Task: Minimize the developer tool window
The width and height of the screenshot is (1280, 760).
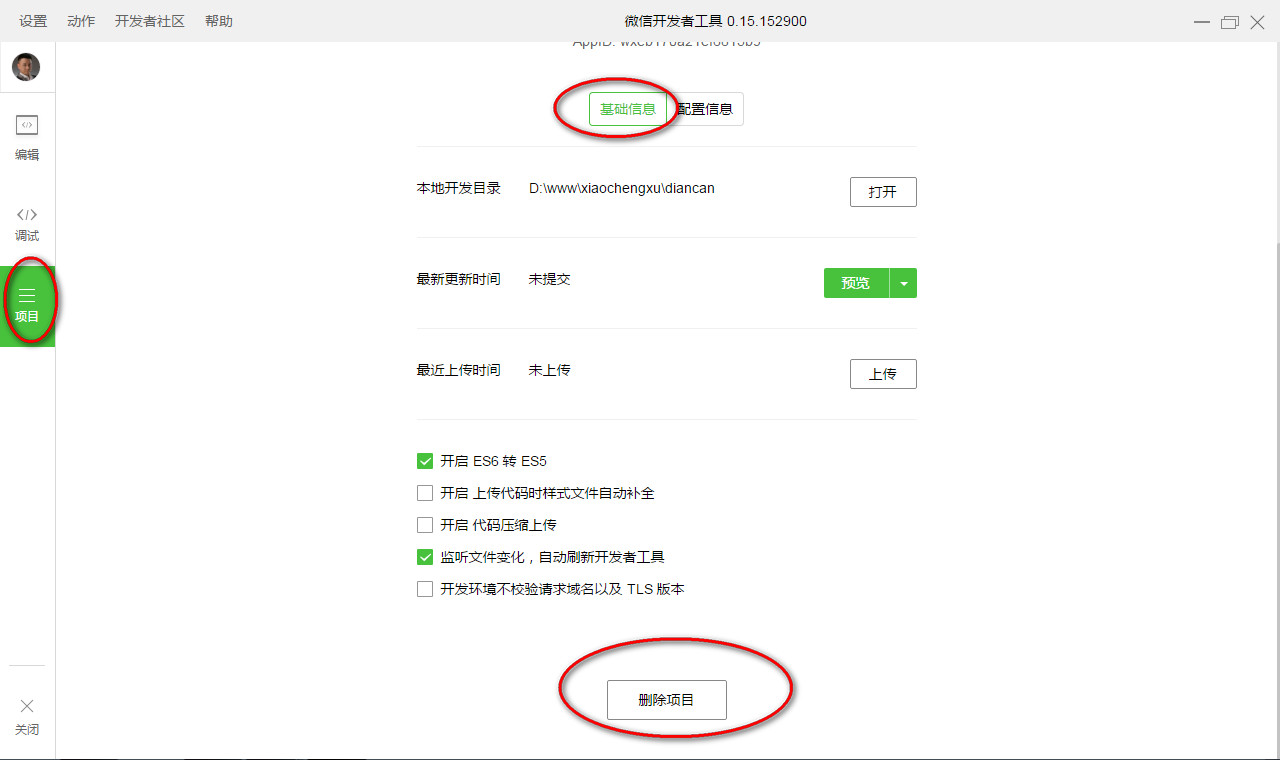Action: [1201, 22]
